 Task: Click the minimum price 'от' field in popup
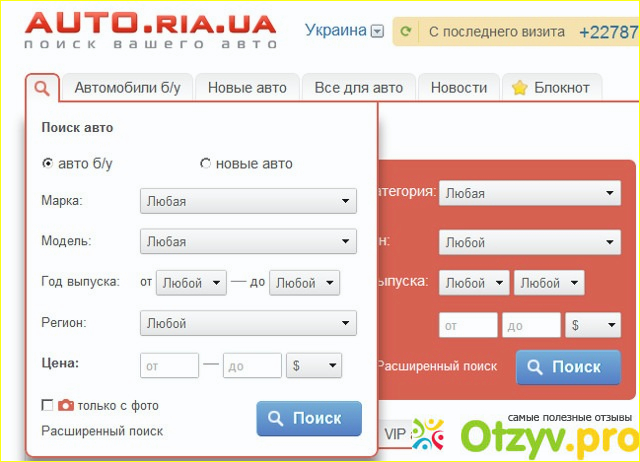[169, 366]
